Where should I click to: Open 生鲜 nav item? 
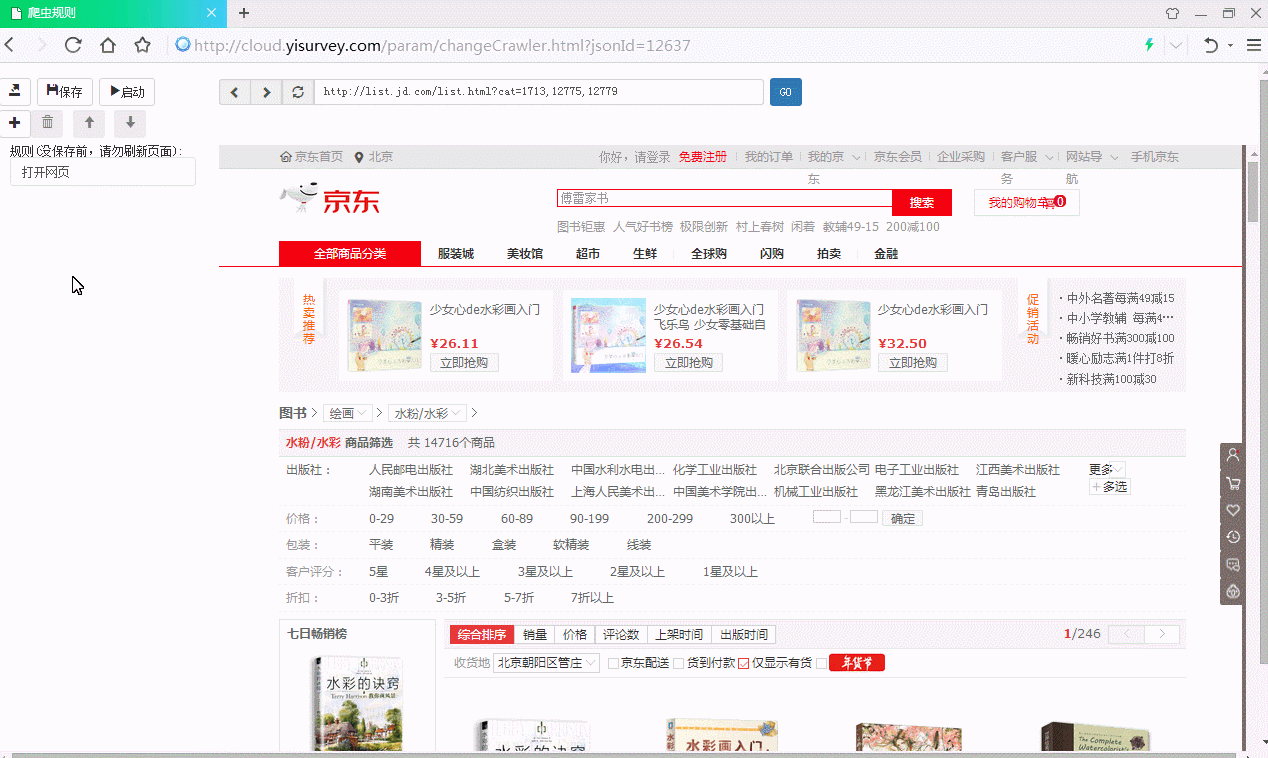pos(645,254)
